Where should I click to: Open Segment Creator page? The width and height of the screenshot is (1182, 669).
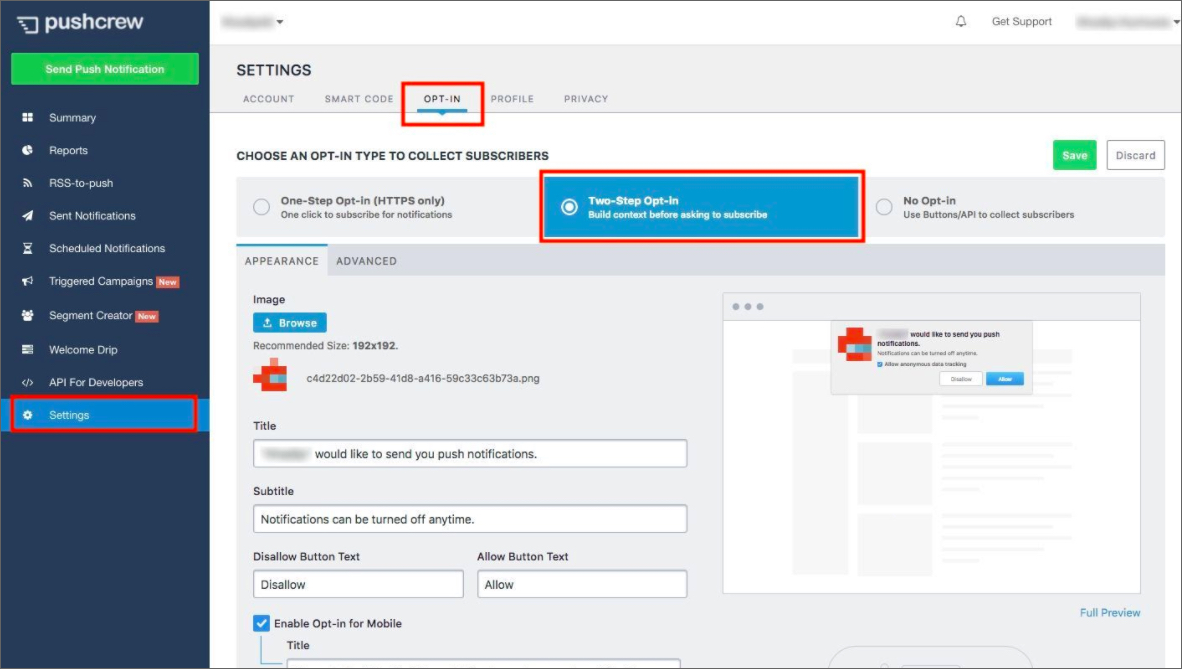point(90,315)
